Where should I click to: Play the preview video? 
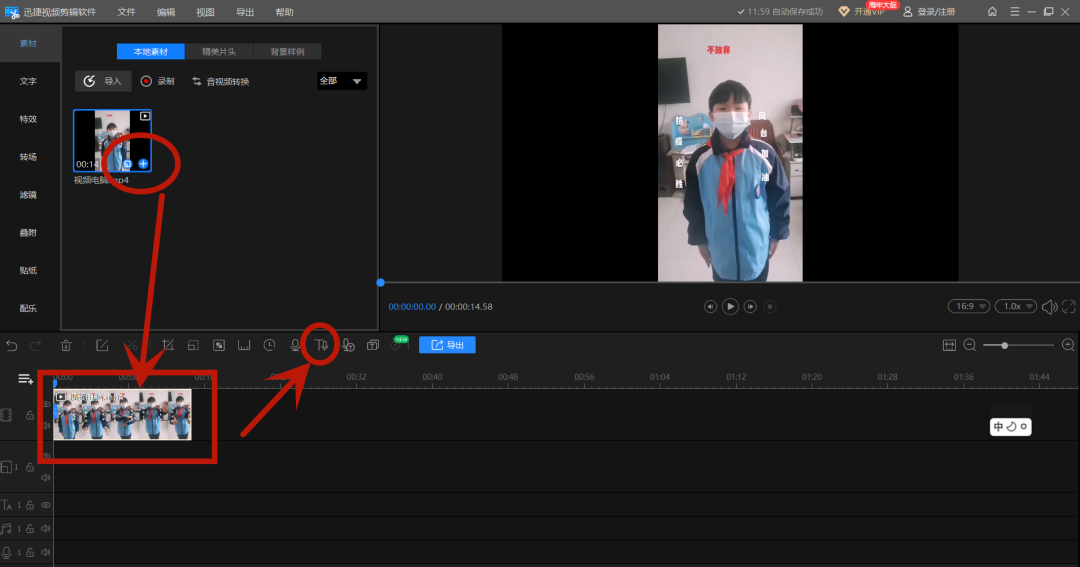pos(730,307)
